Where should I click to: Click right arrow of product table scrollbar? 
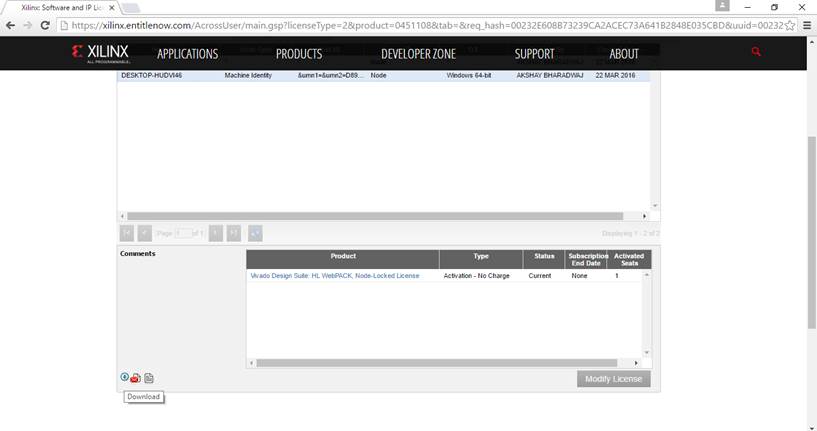tap(636, 363)
